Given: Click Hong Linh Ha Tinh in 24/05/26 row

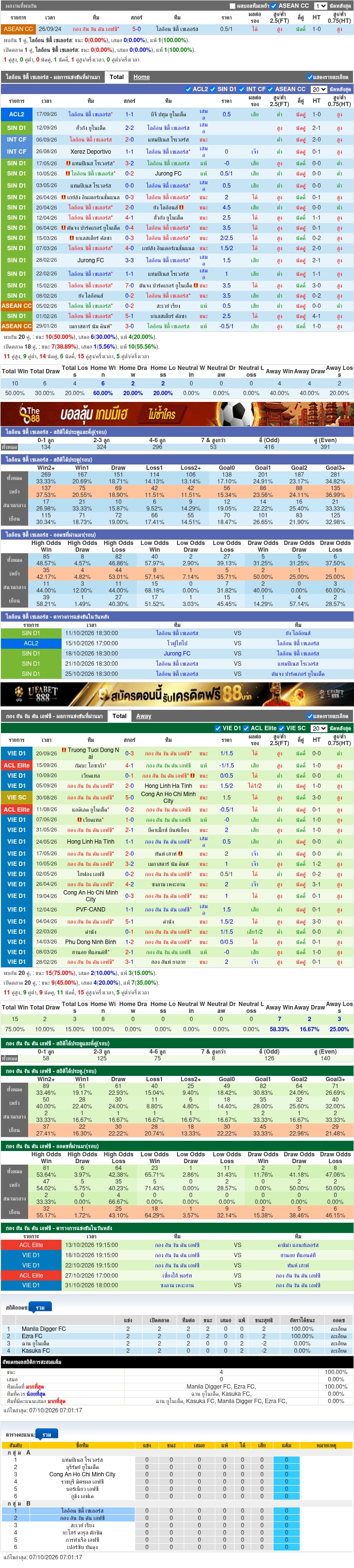Looking at the screenshot, I should pyautogui.click(x=90, y=842).
